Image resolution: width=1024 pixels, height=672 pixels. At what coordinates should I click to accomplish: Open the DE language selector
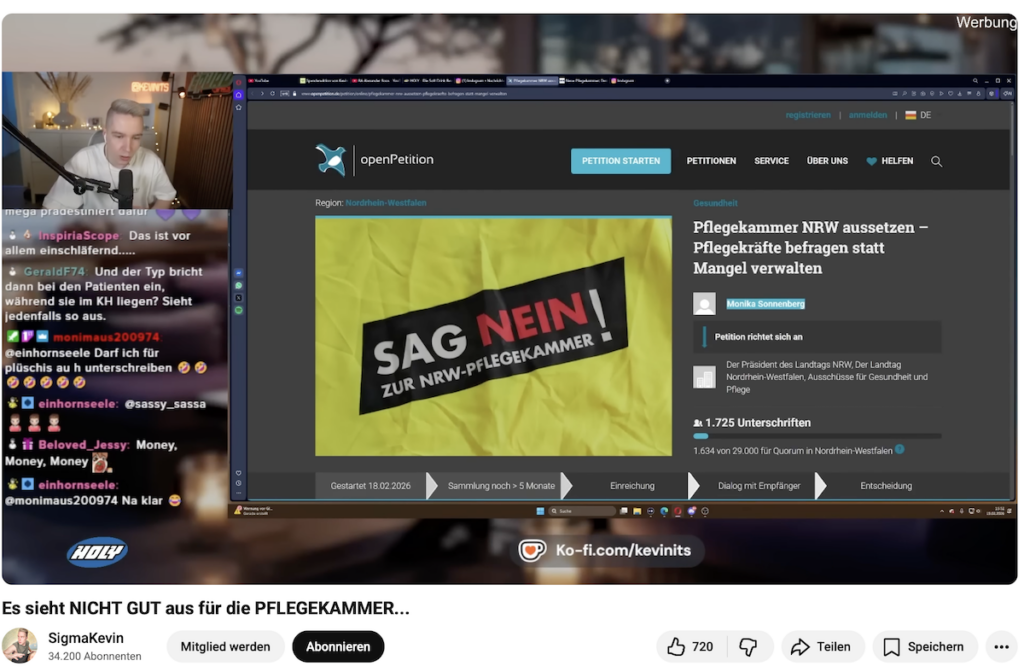tap(918, 115)
